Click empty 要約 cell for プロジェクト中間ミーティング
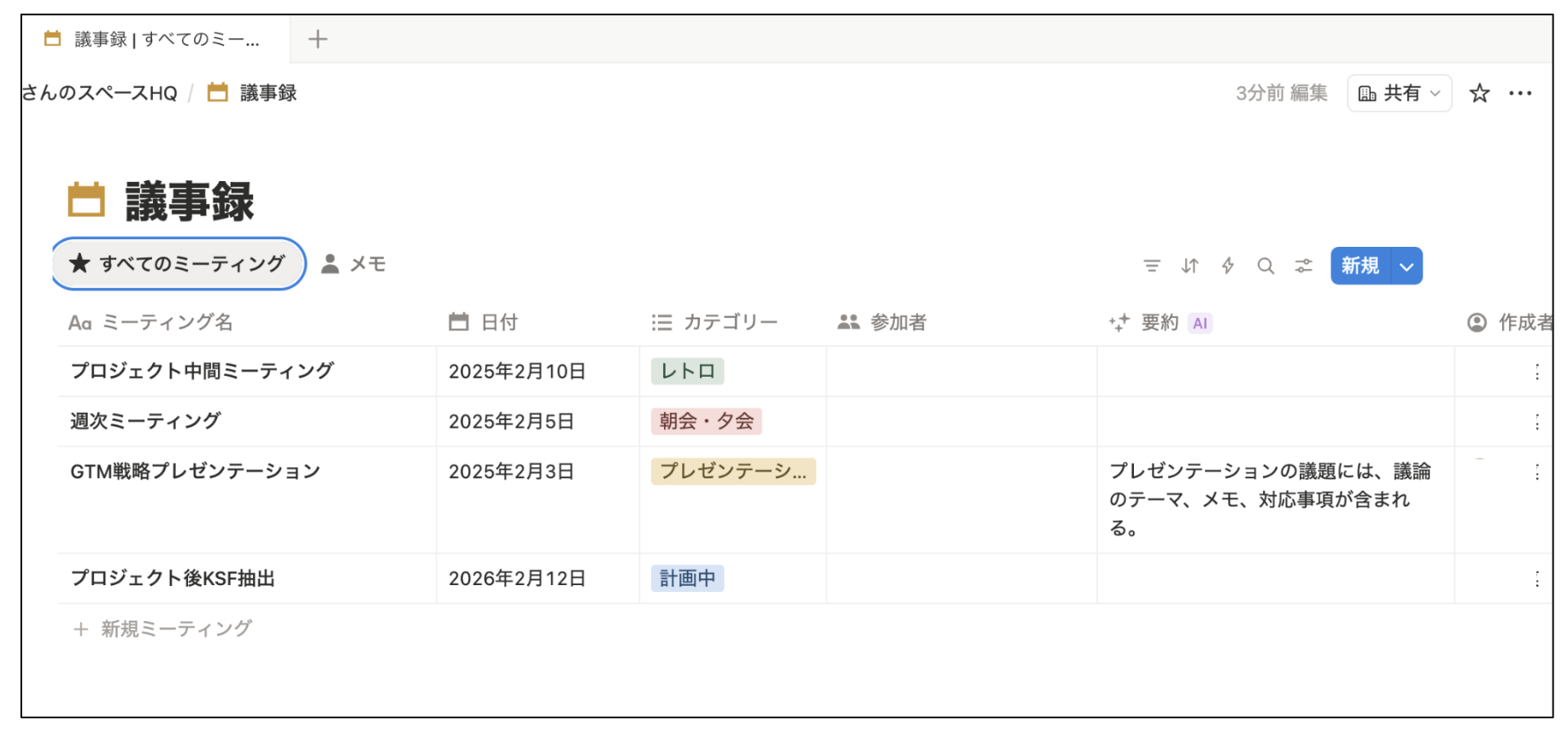1568x750 pixels. [1276, 371]
